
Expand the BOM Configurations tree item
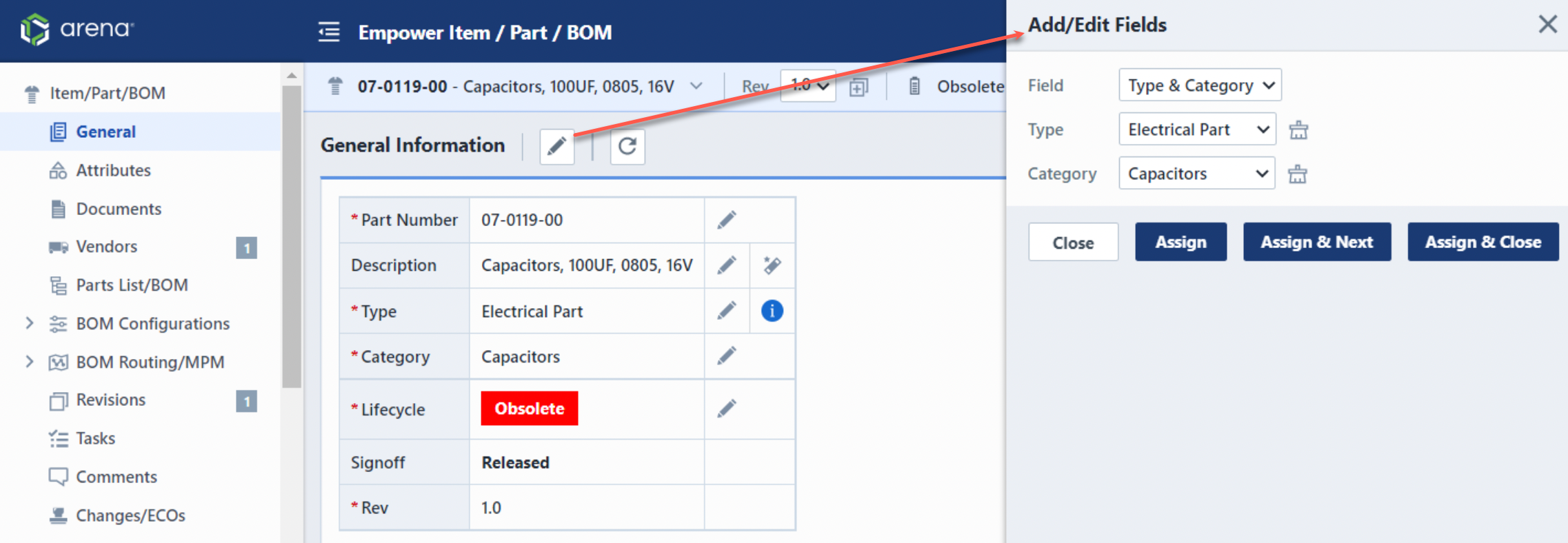(x=29, y=323)
